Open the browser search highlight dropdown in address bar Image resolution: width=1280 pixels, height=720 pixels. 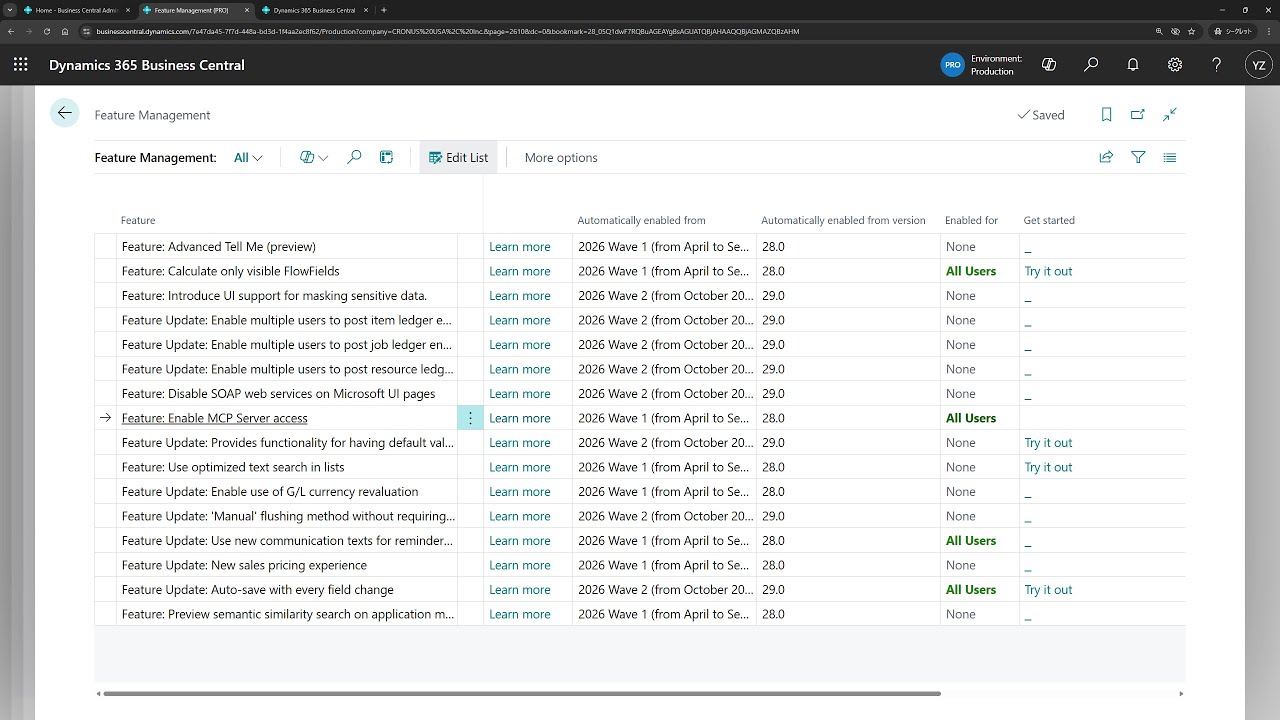coord(1159,31)
